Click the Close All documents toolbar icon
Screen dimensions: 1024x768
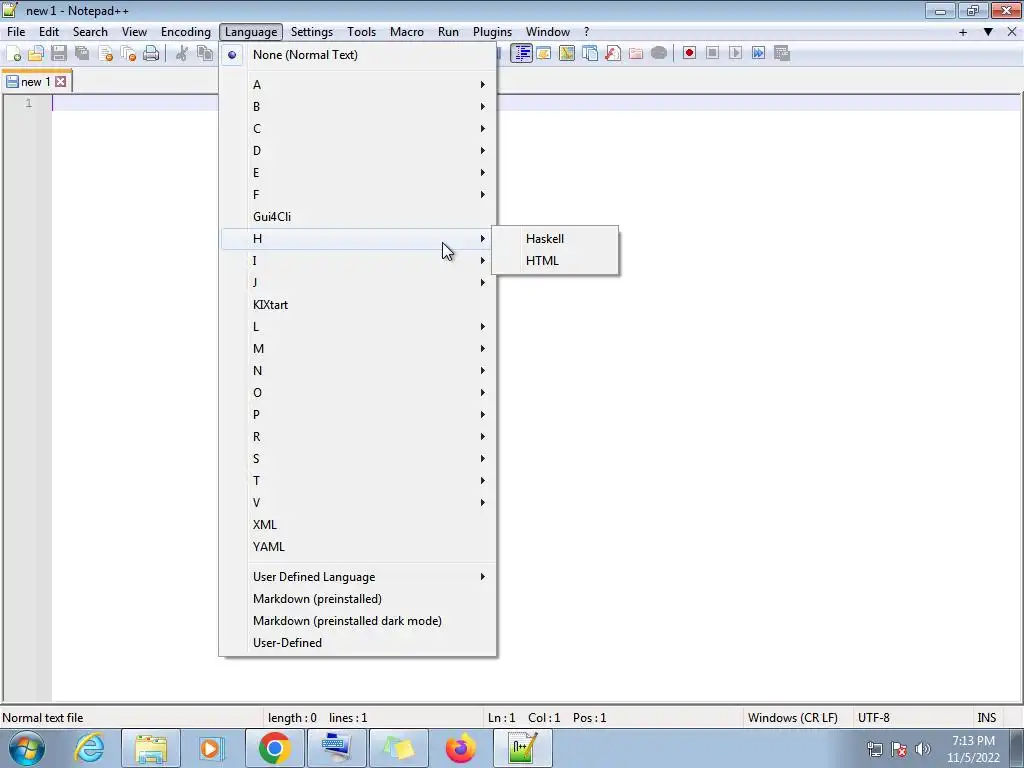tap(128, 54)
